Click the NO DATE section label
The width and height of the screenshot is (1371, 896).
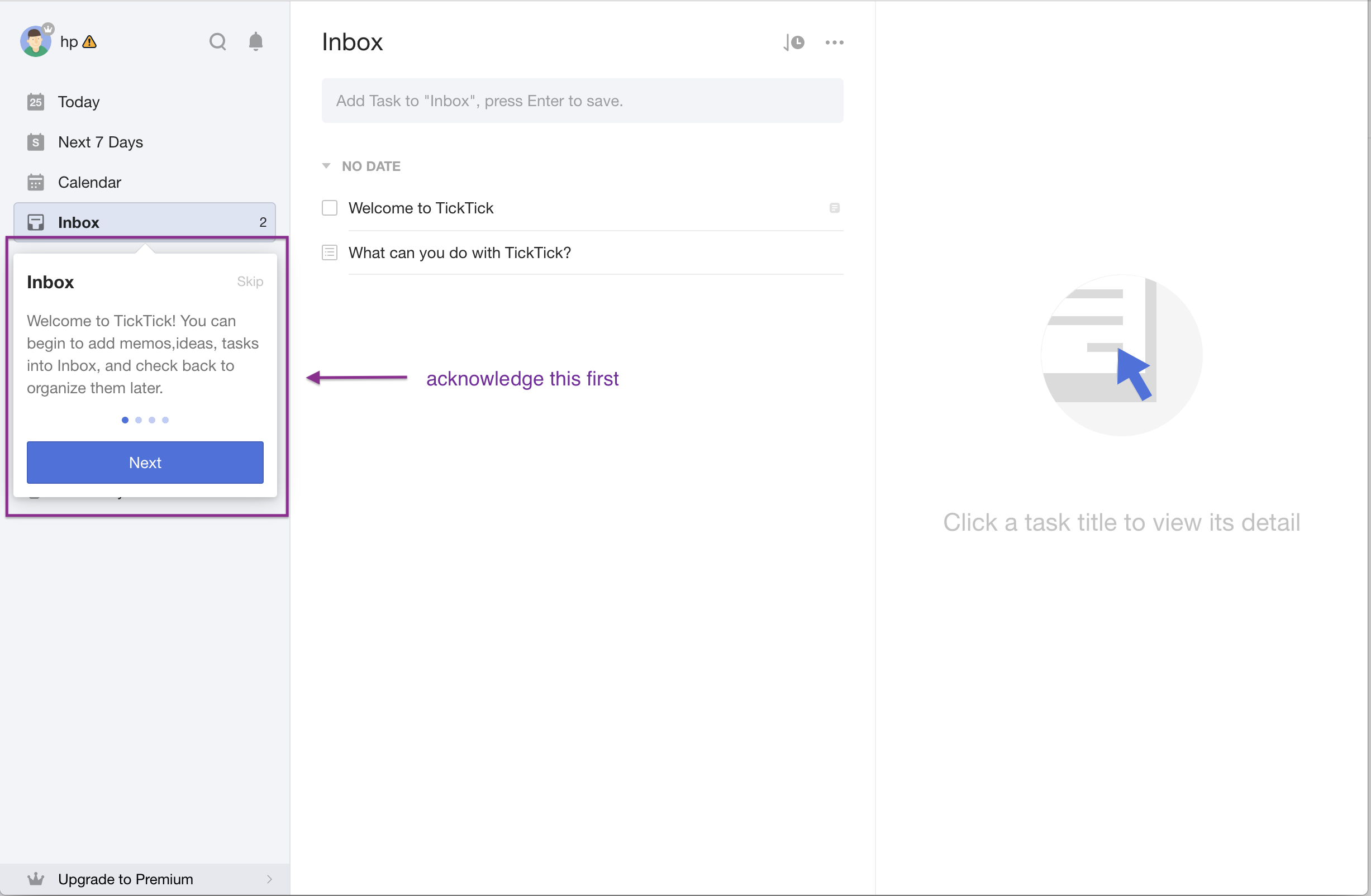(x=371, y=166)
